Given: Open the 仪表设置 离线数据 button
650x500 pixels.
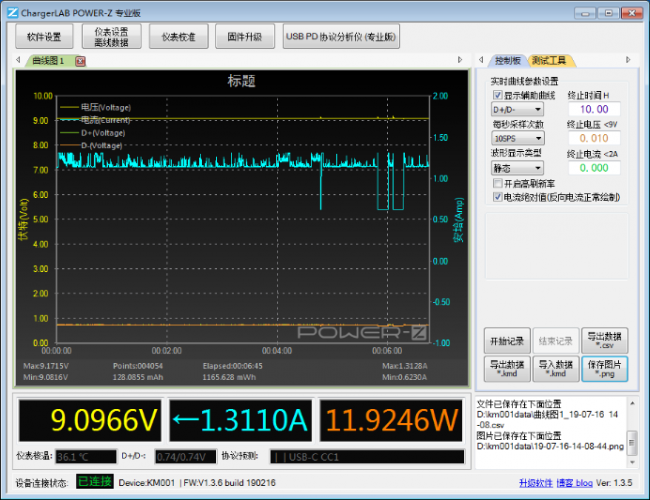Looking at the screenshot, I should click(x=112, y=36).
